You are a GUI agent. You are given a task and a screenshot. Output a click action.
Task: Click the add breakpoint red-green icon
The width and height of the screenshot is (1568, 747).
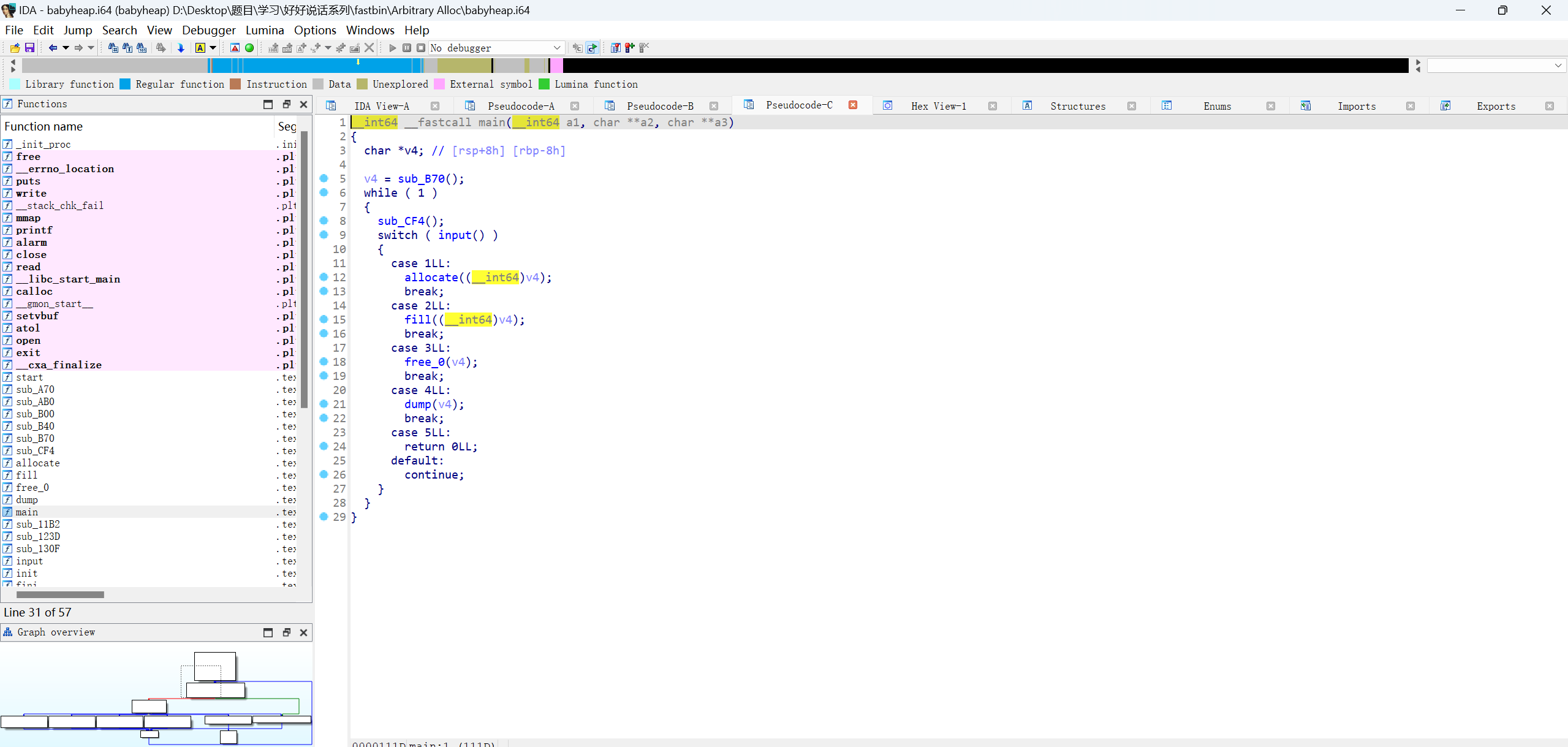click(630, 48)
